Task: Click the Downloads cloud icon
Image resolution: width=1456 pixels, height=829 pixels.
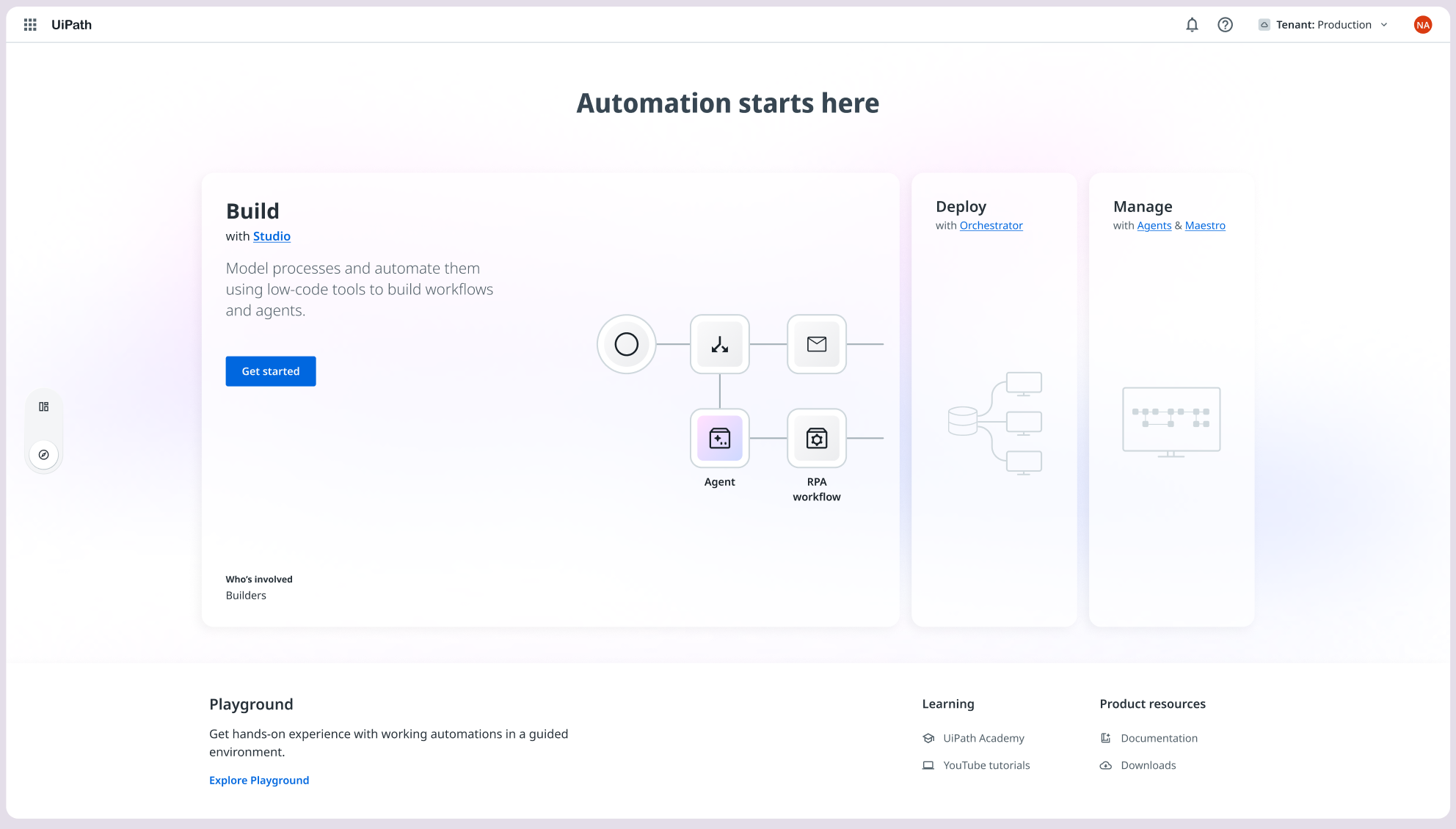Action: 1105,765
